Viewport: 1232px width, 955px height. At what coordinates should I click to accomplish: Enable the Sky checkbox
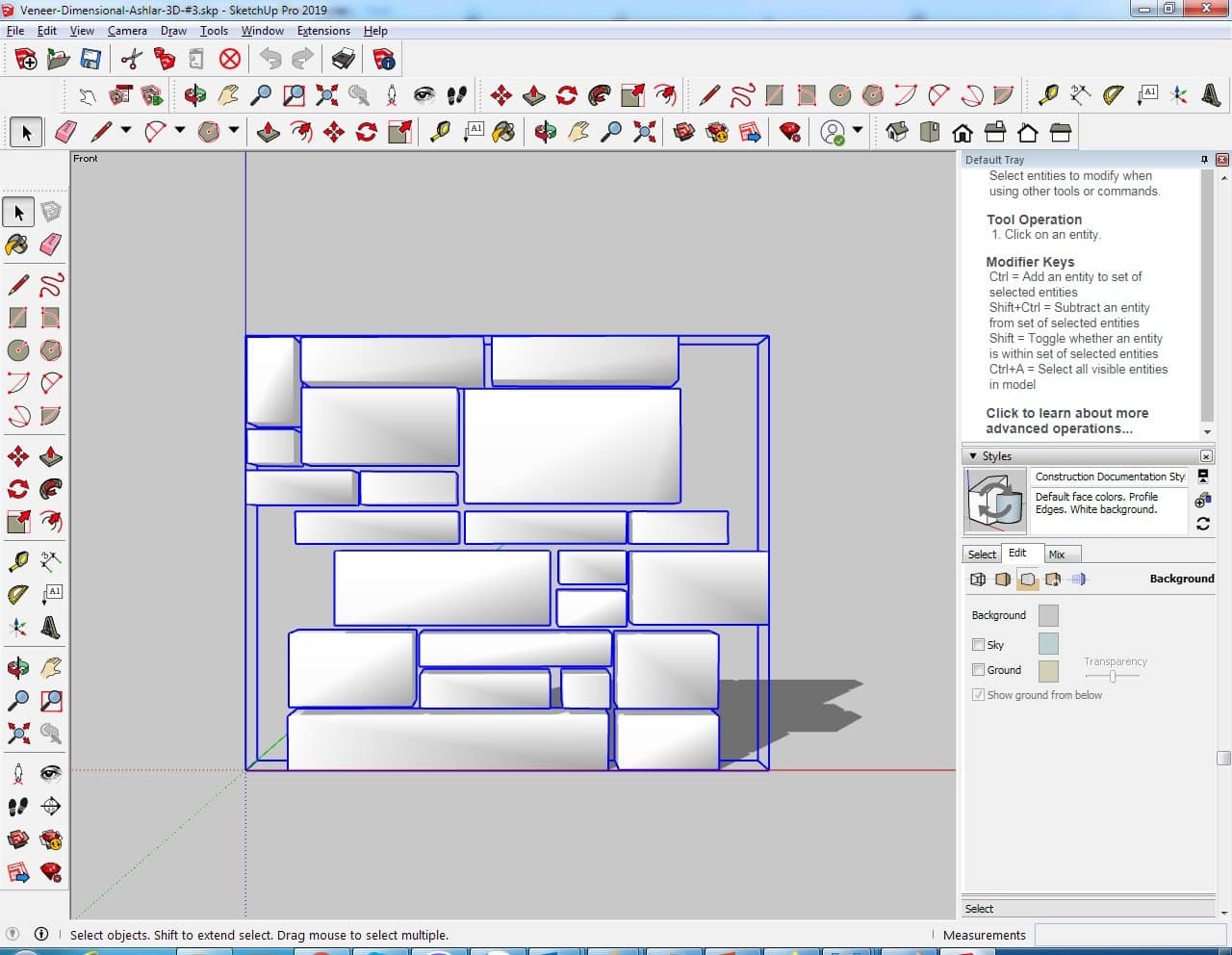[978, 645]
